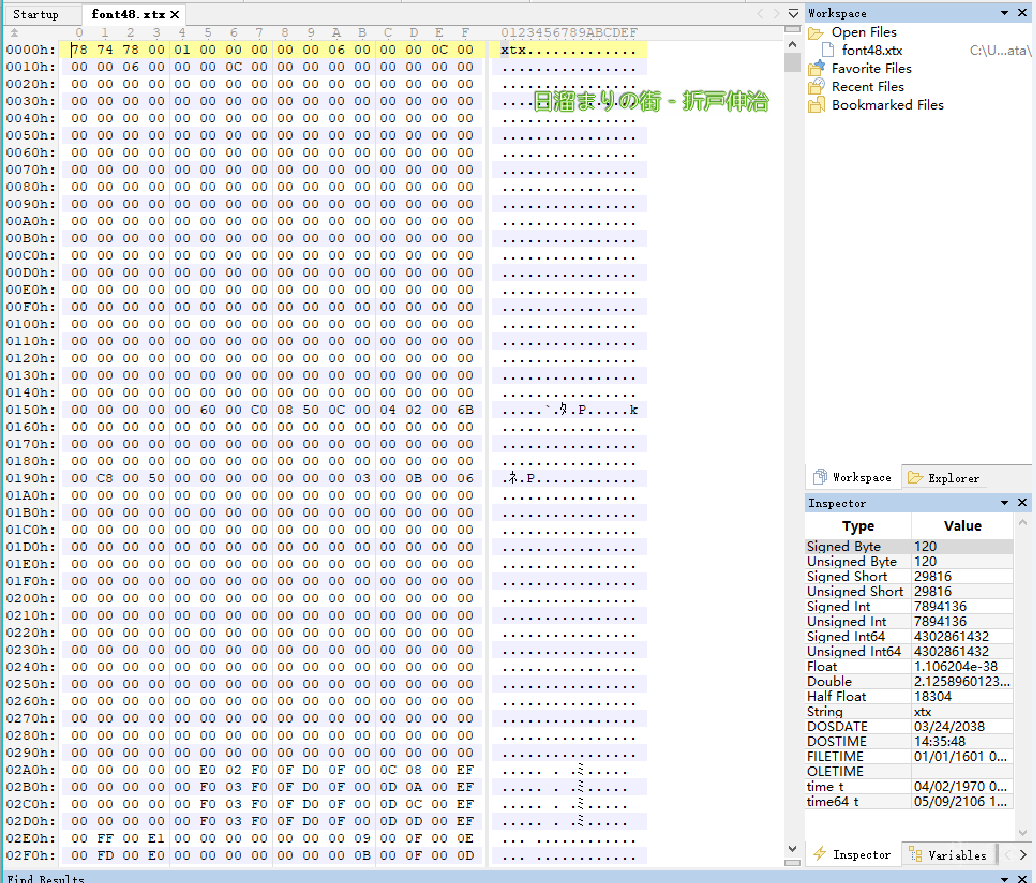Click Inspector list scroll up arrow

tap(1023, 522)
